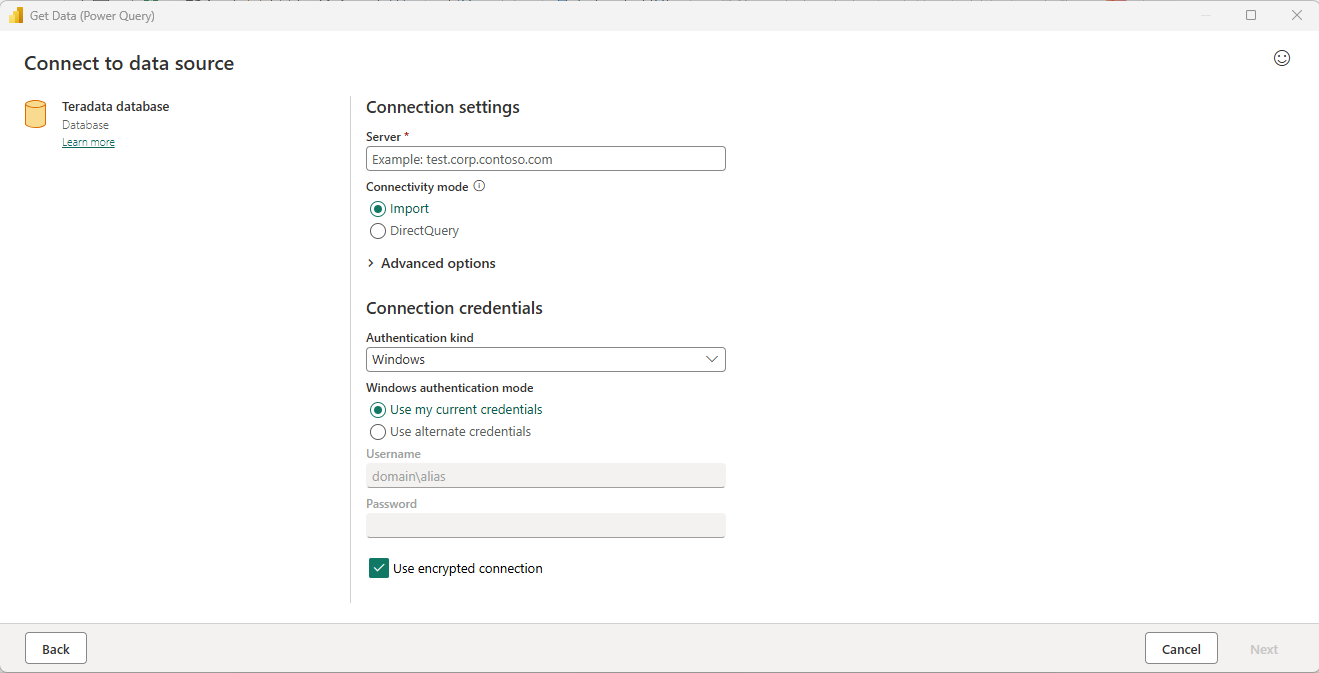Viewport: 1319px width, 673px height.
Task: Click the Teradata database cylinder icon
Action: click(x=35, y=114)
